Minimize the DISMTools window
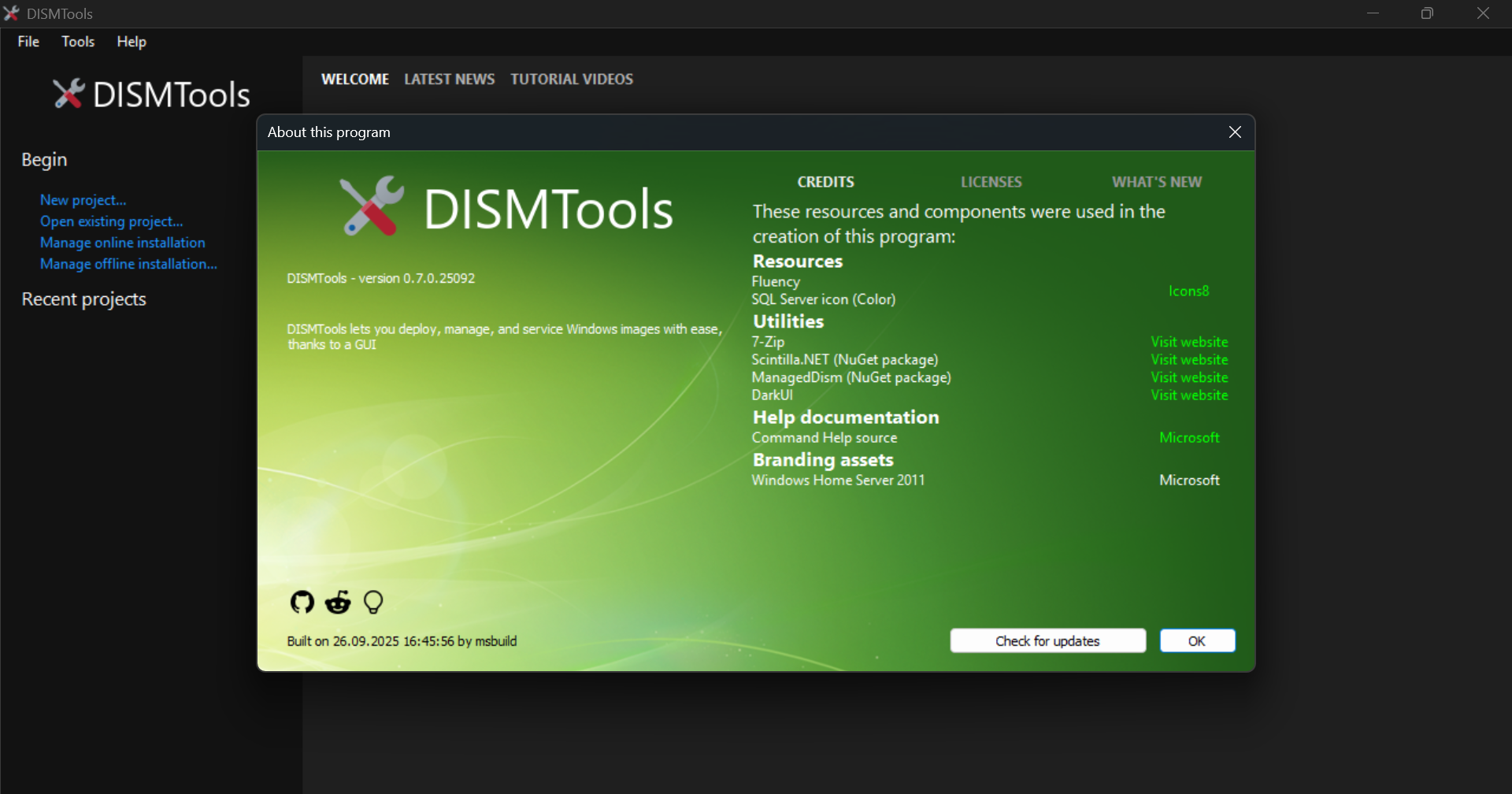Image resolution: width=1512 pixels, height=794 pixels. [1373, 13]
